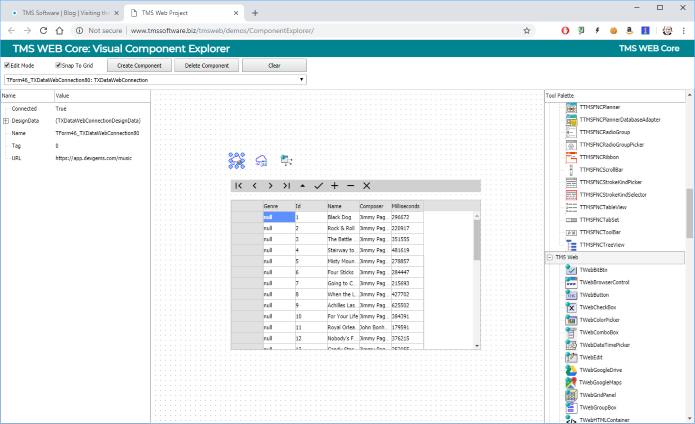
Task: Select the cloud dataset component icon
Action: click(x=262, y=160)
